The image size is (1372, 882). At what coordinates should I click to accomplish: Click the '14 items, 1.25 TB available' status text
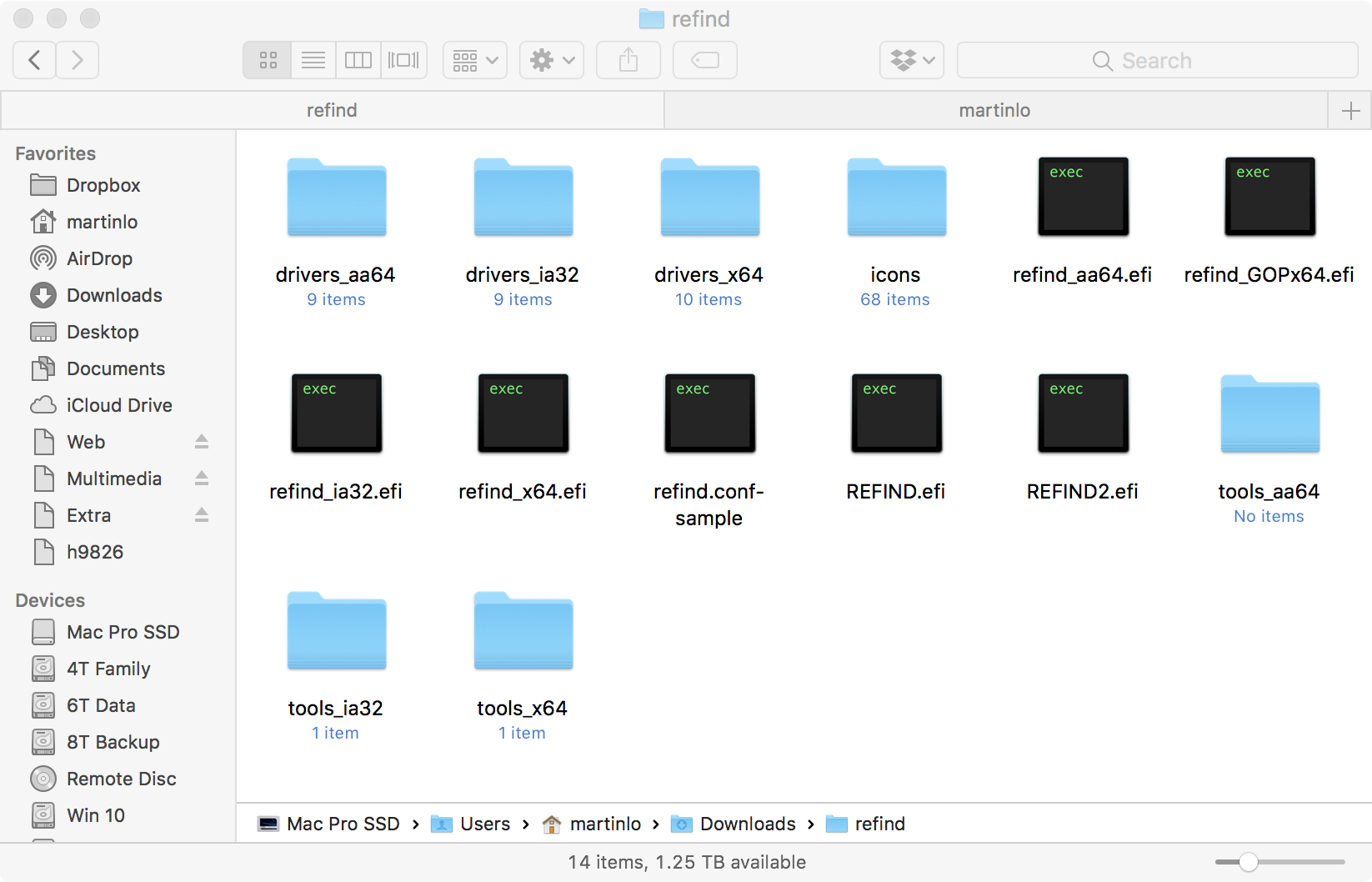[687, 862]
